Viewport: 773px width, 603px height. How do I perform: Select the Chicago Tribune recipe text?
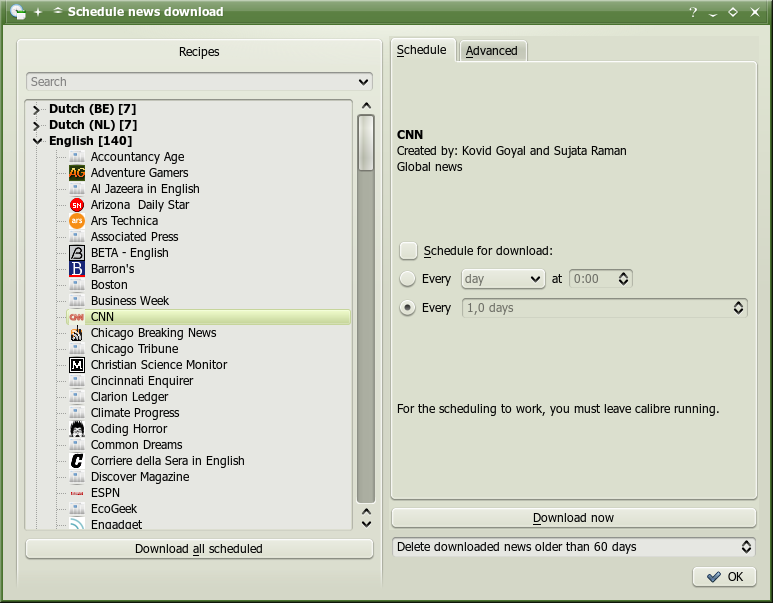coord(135,349)
